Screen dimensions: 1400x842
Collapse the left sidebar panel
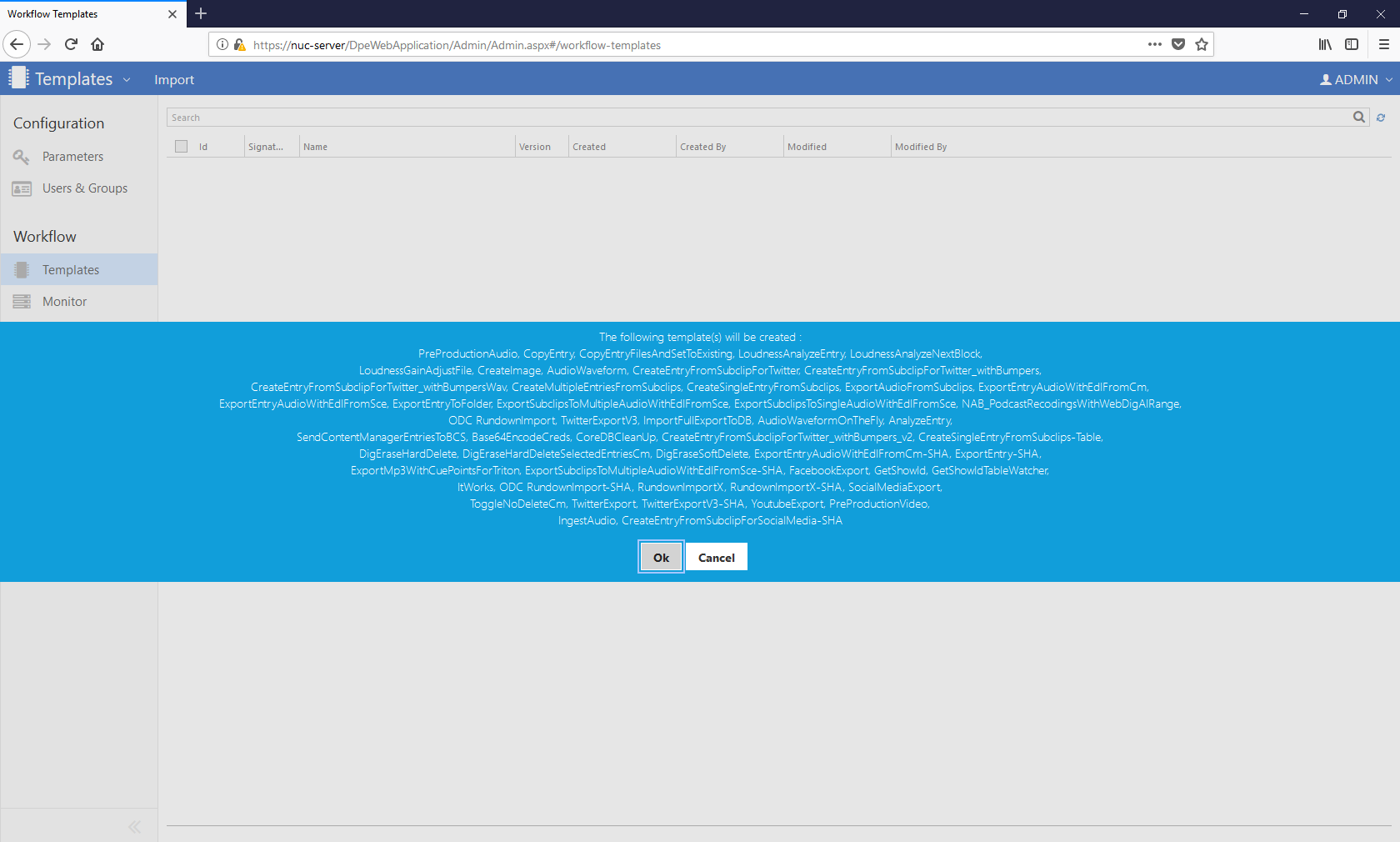tap(134, 826)
